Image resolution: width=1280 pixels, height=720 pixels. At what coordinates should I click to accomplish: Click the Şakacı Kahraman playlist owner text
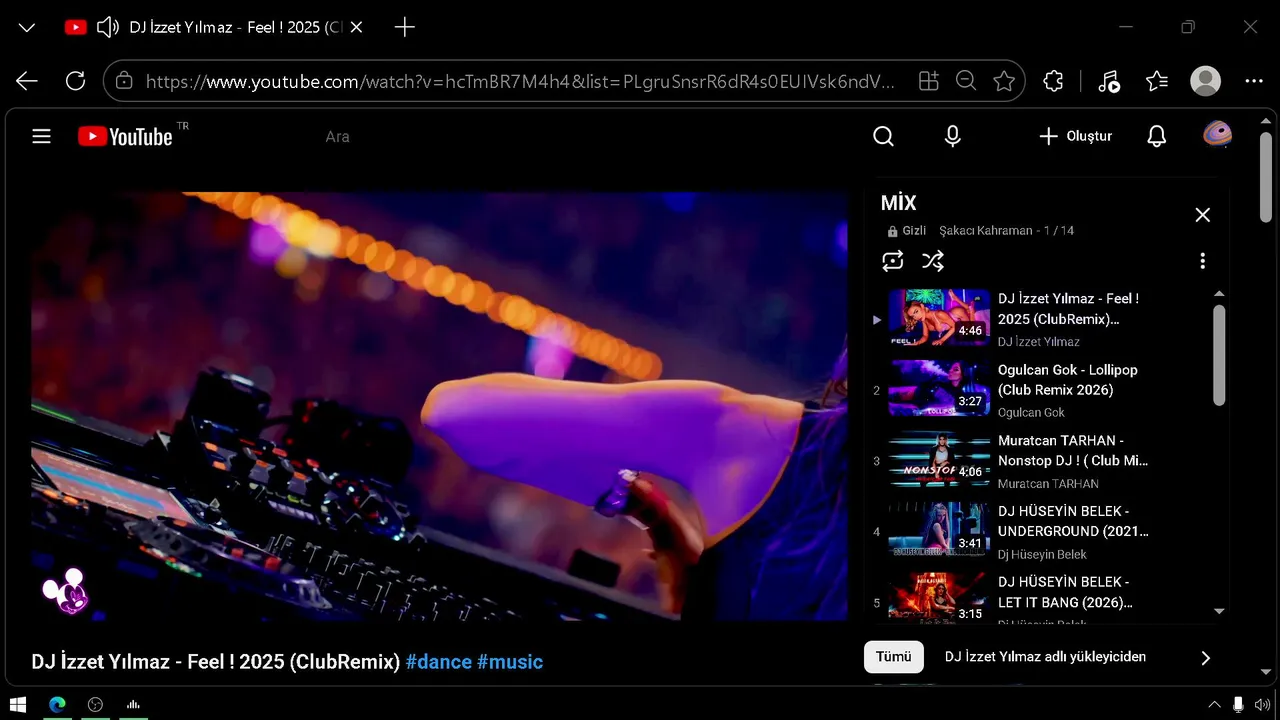[986, 231]
